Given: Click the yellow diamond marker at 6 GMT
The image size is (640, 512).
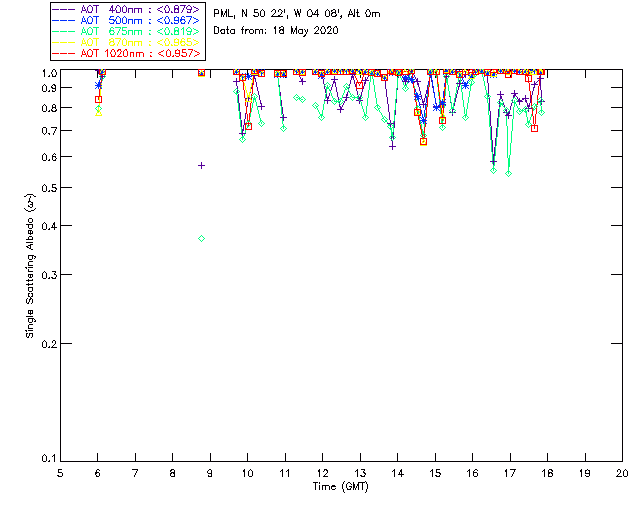Looking at the screenshot, I should pos(98,112).
